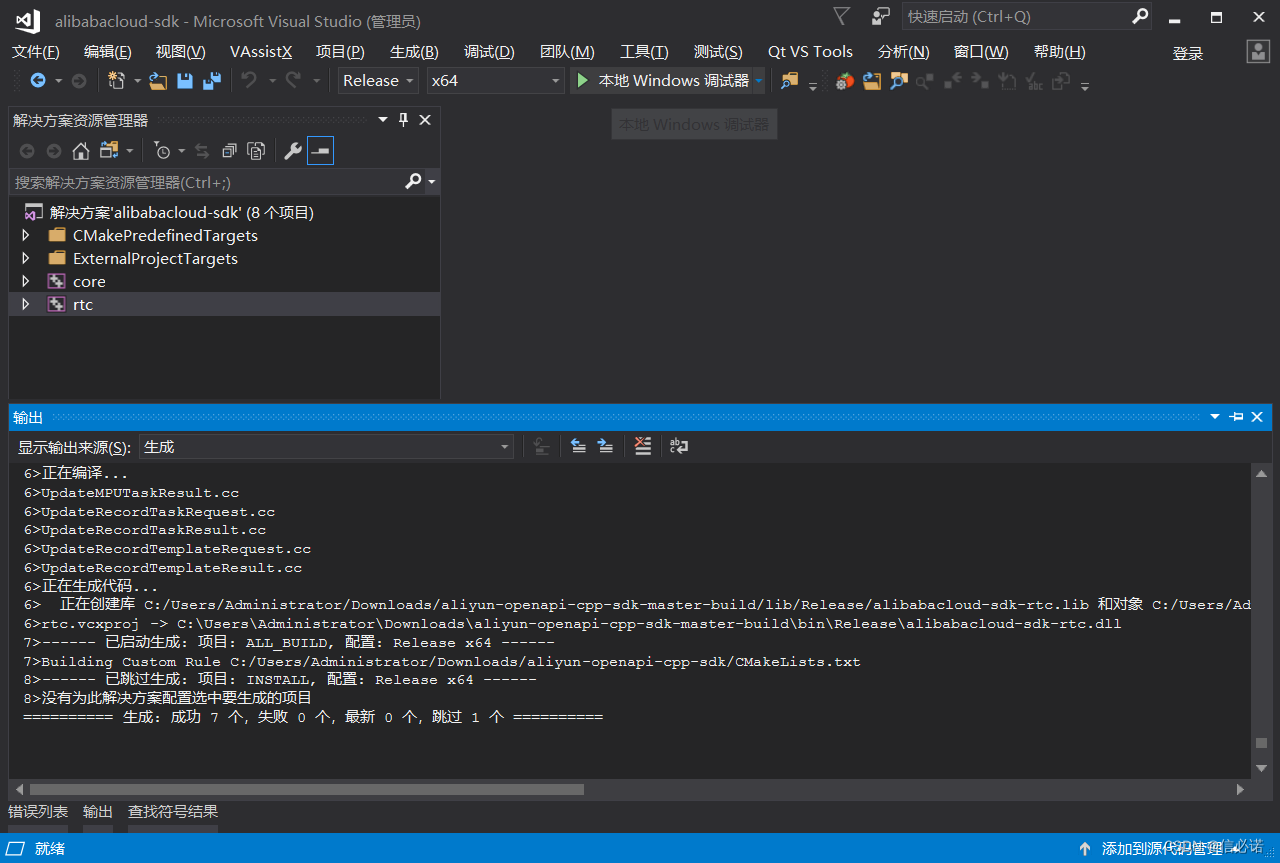Open the x64 platform dropdown

click(496, 81)
